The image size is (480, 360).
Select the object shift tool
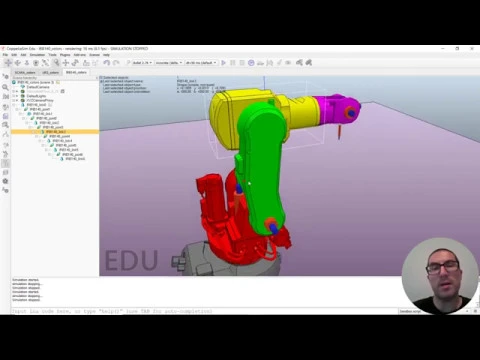[x=66, y=63]
